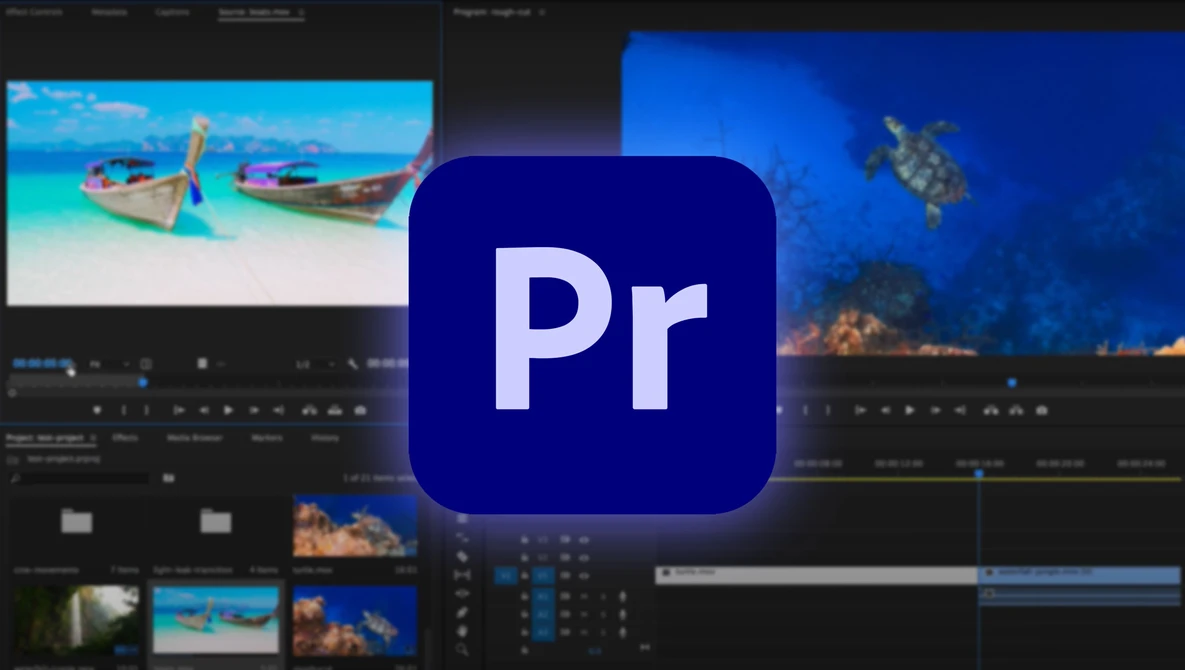Select the Slip tool
This screenshot has width=1185, height=670.
[x=463, y=575]
